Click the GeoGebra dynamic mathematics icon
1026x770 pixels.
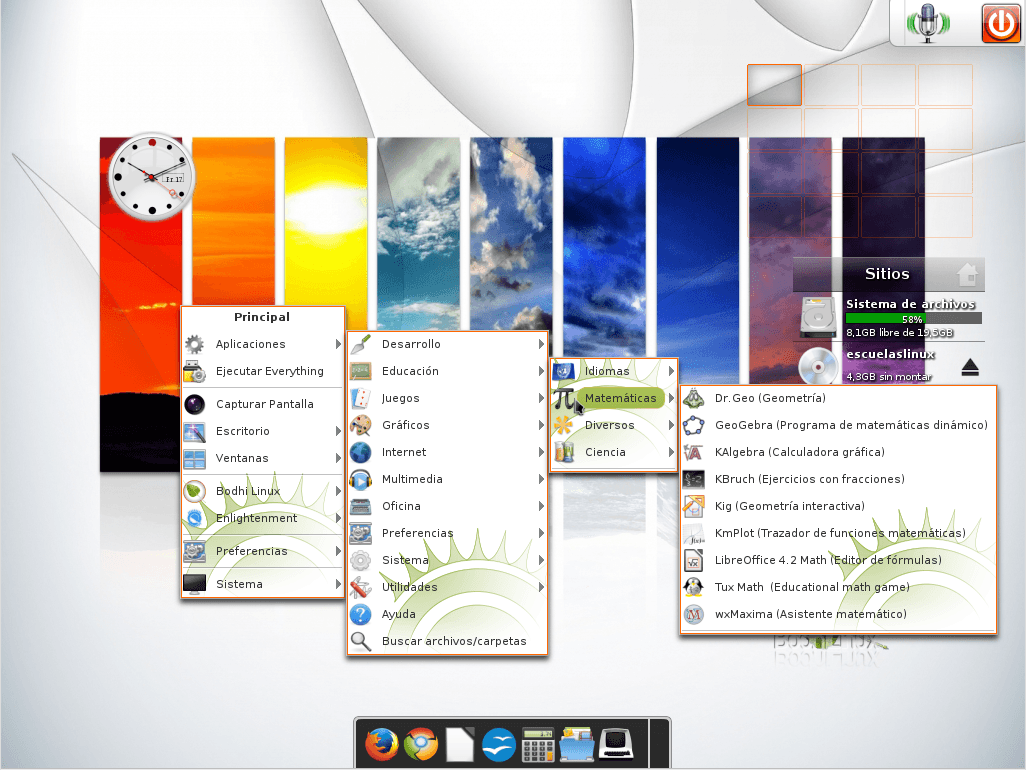tap(694, 425)
